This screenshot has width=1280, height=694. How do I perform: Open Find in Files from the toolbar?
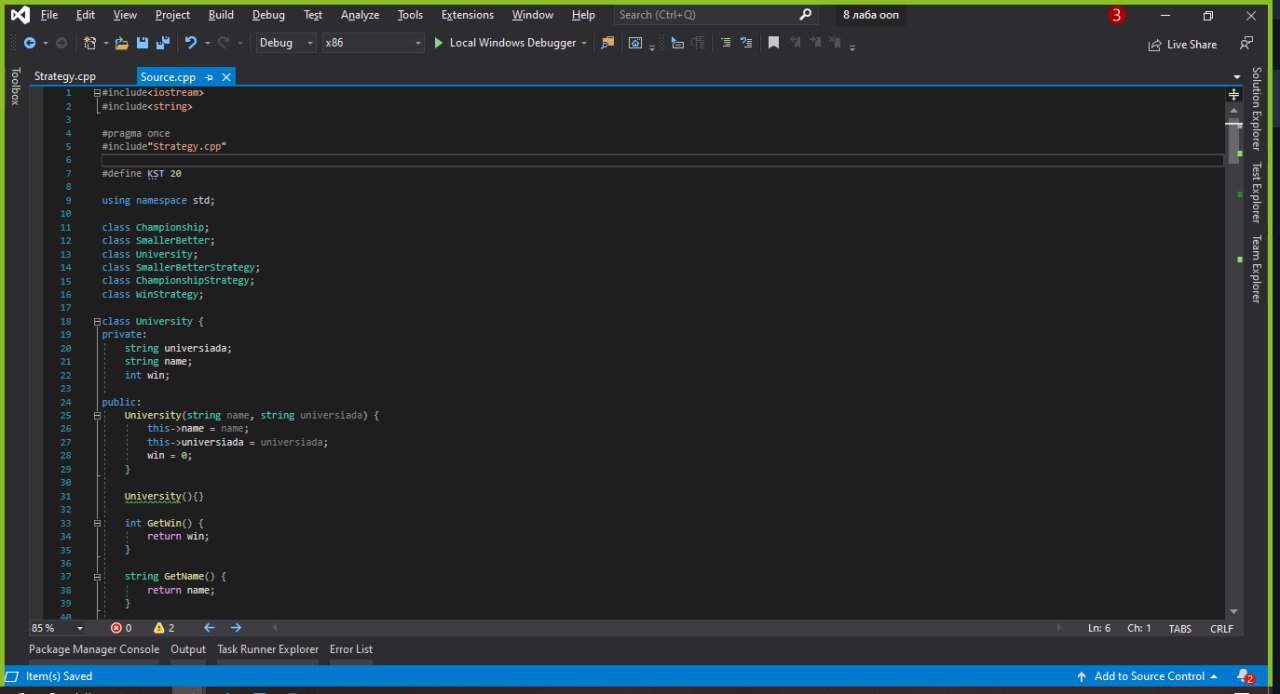[607, 43]
